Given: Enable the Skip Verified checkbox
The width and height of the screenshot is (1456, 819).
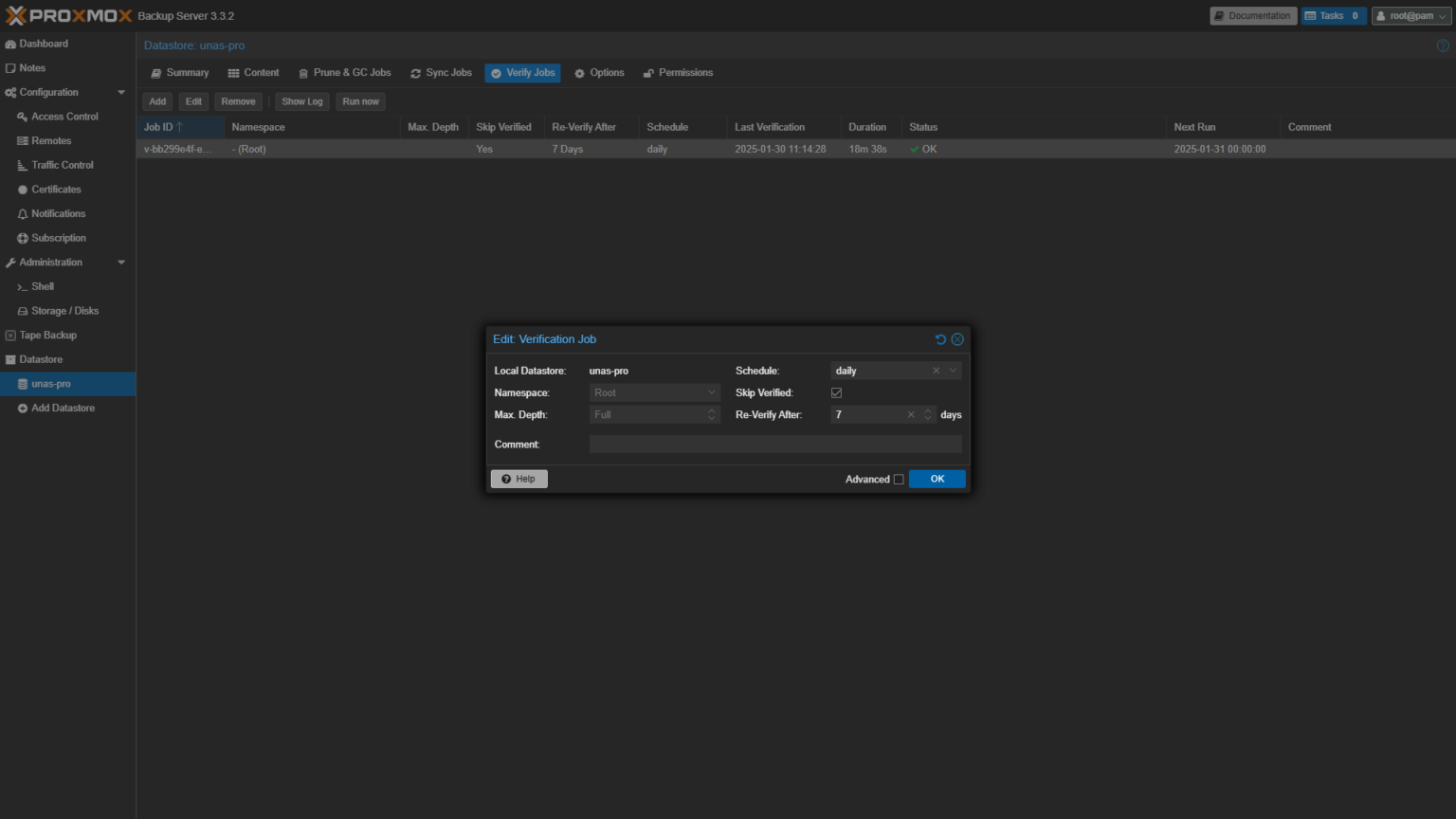Looking at the screenshot, I should 837,391.
